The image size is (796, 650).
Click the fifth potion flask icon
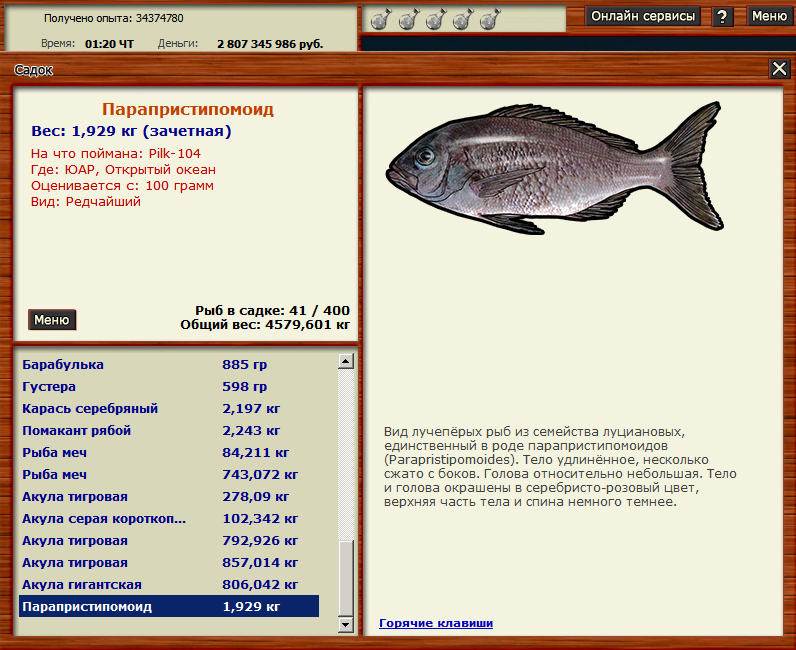coord(490,19)
